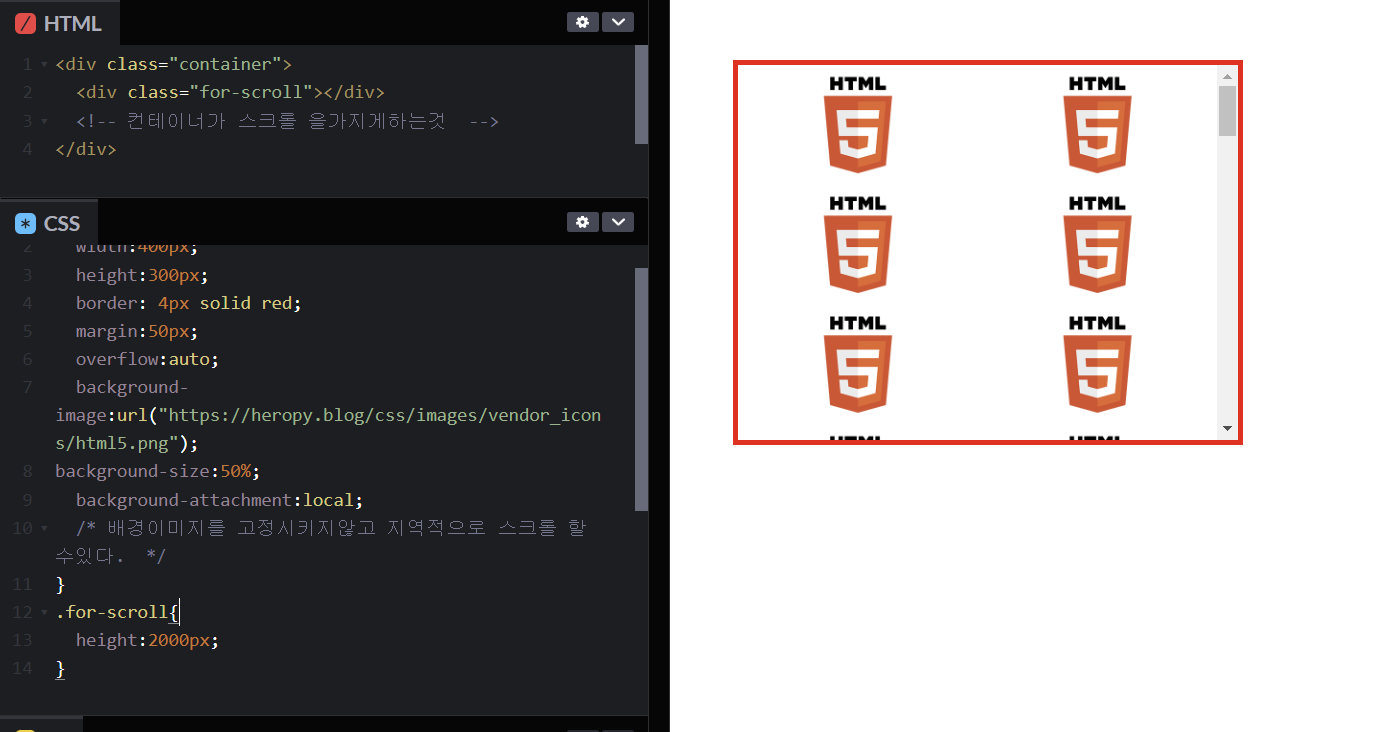Click the '.for-scroll{' selector line
1394x732 pixels.
tap(116, 612)
